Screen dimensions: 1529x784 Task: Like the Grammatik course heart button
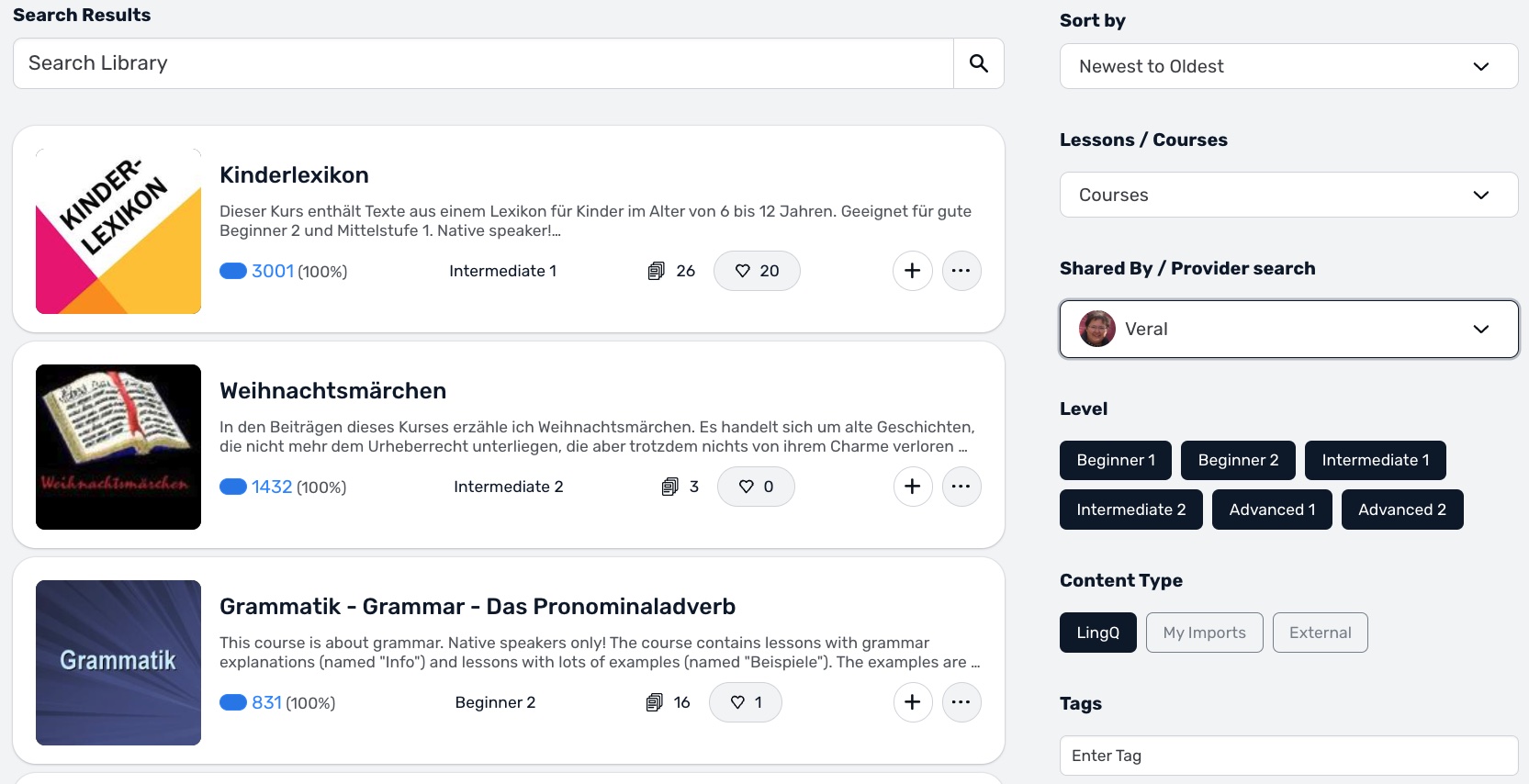point(746,702)
